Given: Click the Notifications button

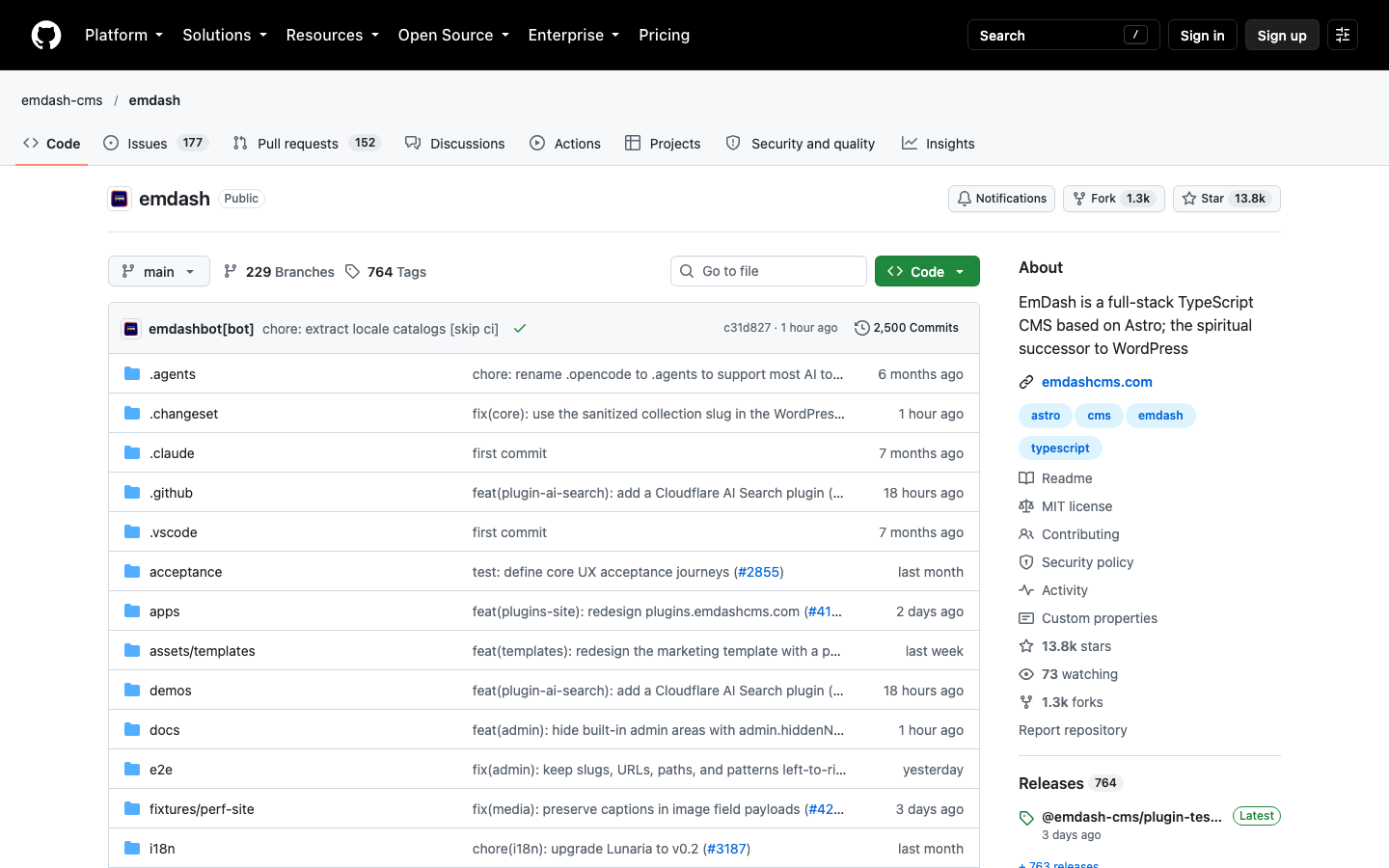Looking at the screenshot, I should [x=1001, y=199].
